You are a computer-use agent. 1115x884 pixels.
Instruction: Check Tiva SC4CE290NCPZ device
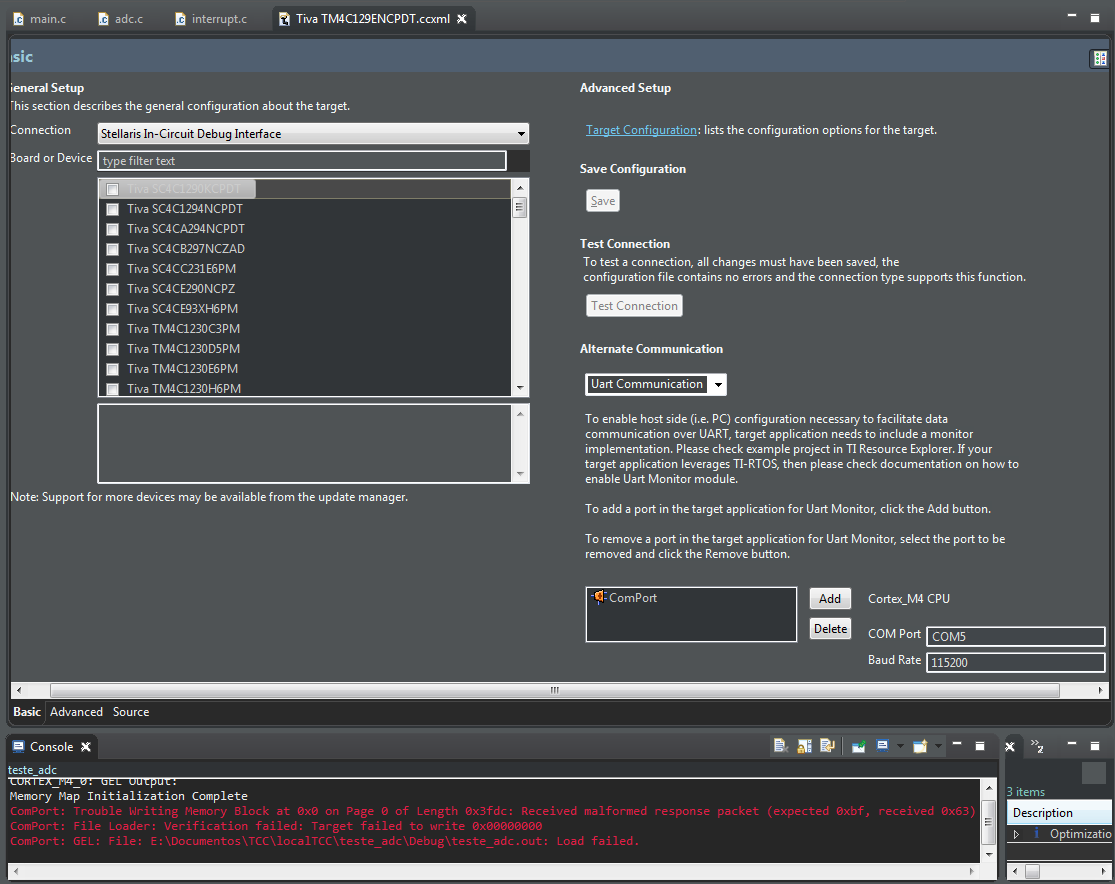click(x=112, y=289)
